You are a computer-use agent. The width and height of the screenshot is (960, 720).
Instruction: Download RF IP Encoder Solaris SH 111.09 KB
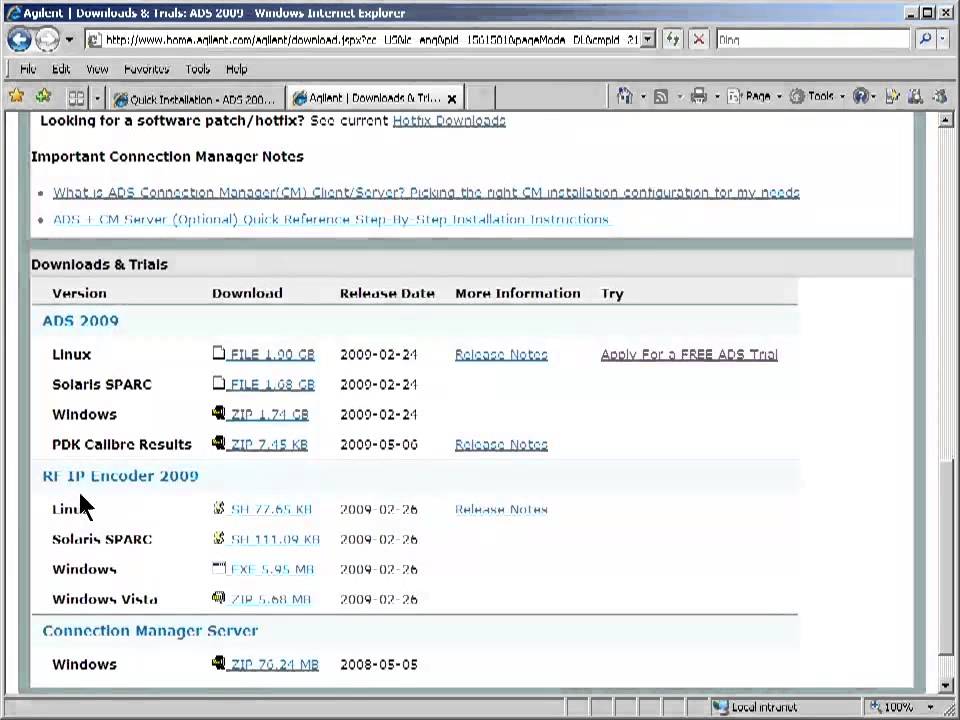pyautogui.click(x=275, y=539)
